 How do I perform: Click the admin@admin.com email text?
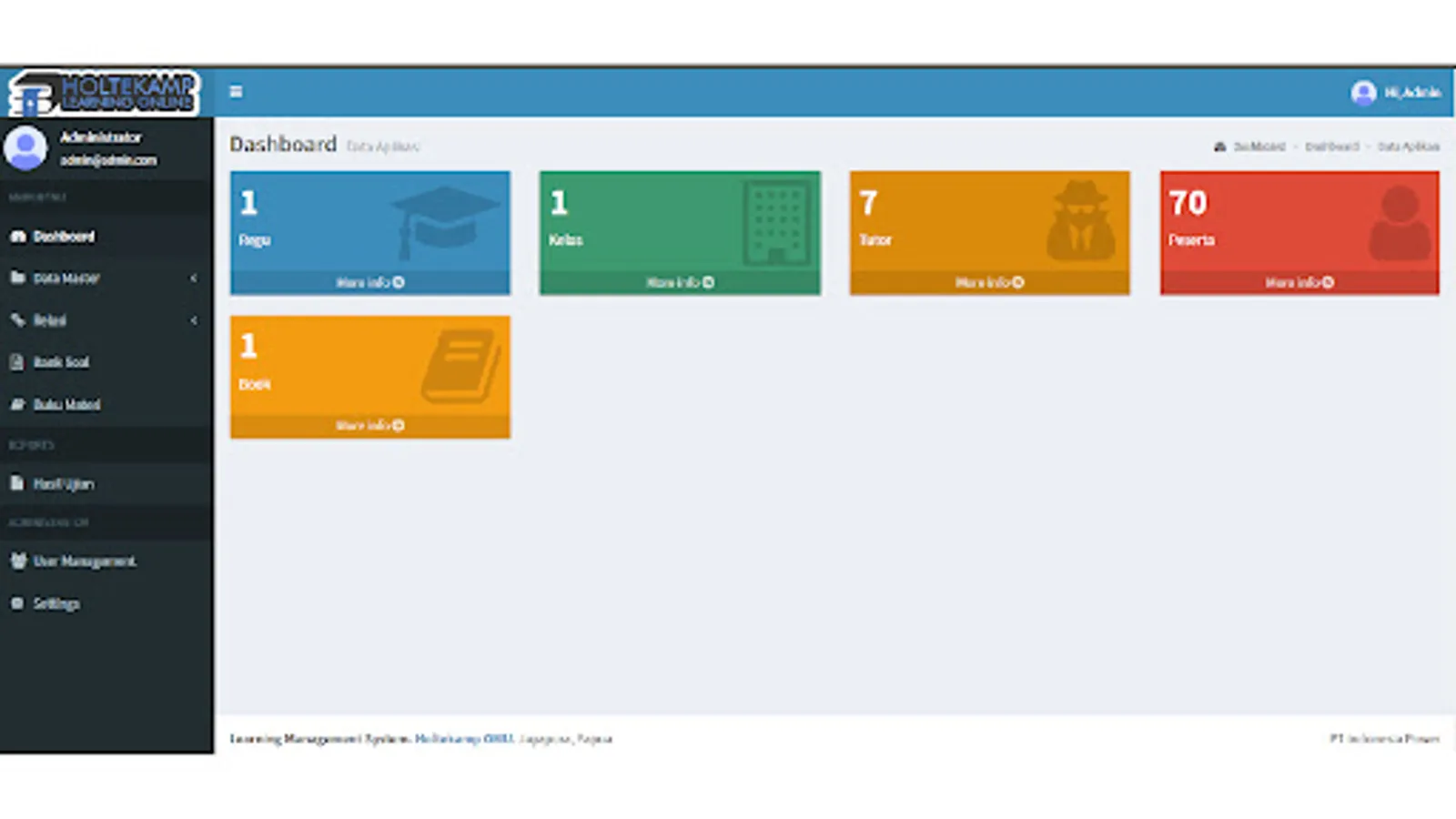coord(108,160)
